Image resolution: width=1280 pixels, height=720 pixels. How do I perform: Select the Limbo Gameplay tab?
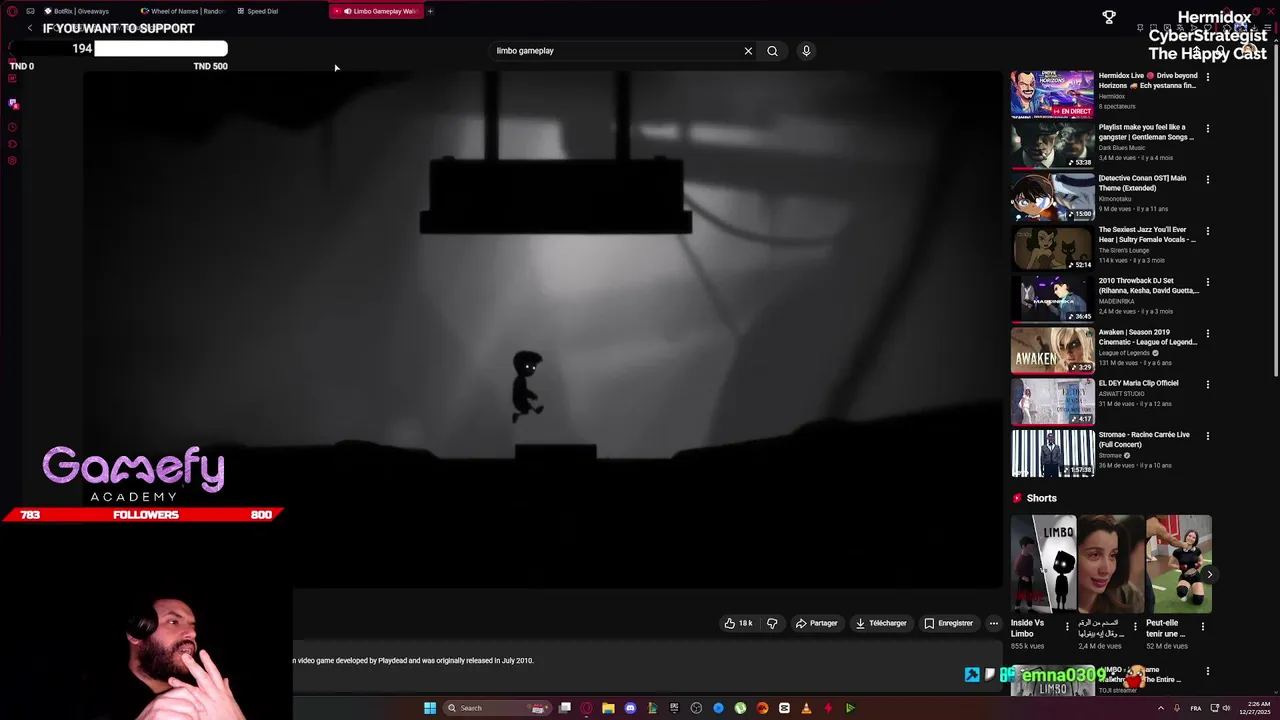coord(377,11)
